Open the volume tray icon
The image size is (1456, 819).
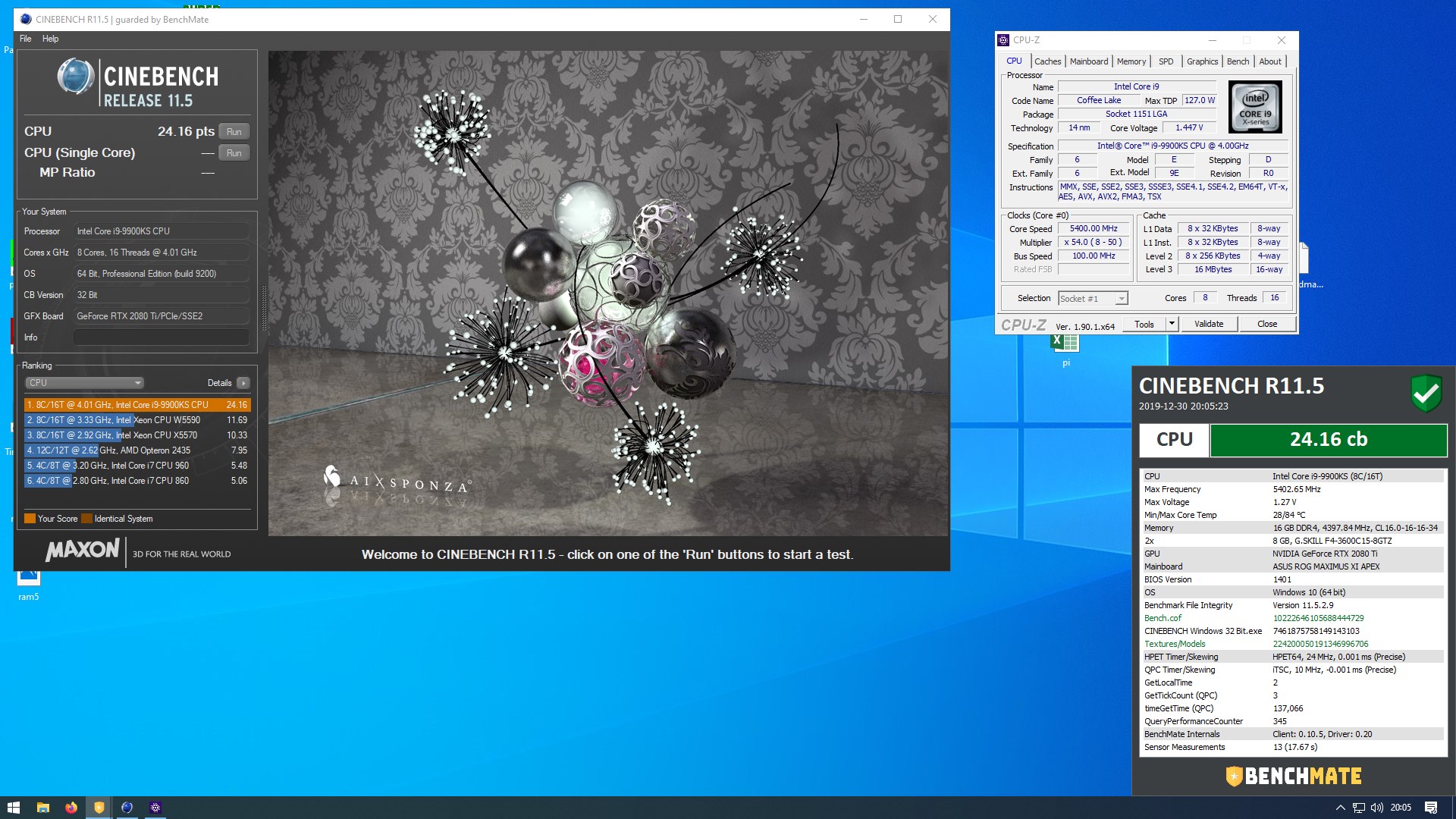click(x=1376, y=808)
